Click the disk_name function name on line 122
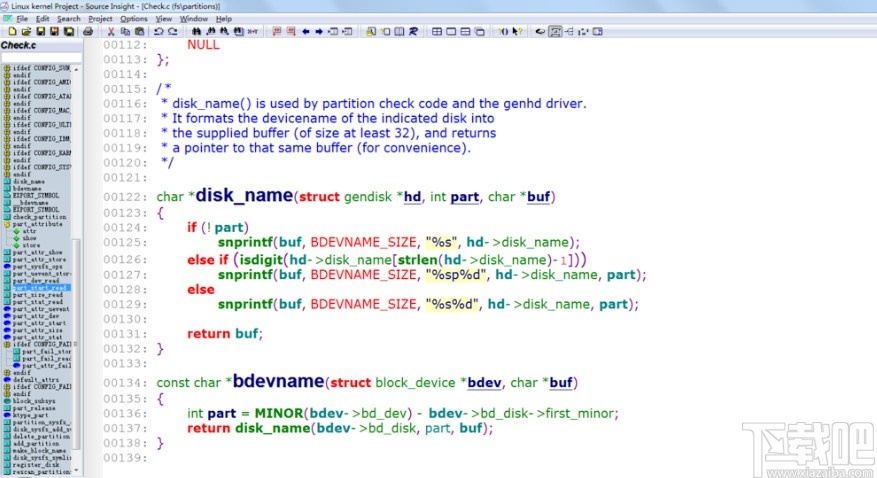 [244, 195]
